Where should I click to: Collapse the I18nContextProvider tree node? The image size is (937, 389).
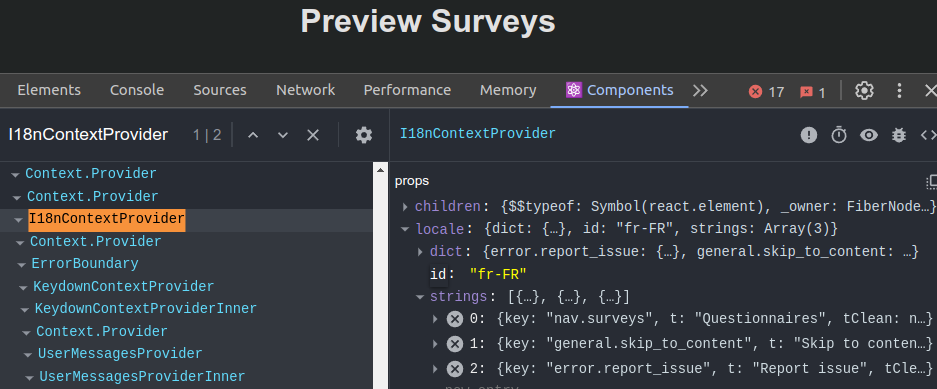click(x=19, y=220)
